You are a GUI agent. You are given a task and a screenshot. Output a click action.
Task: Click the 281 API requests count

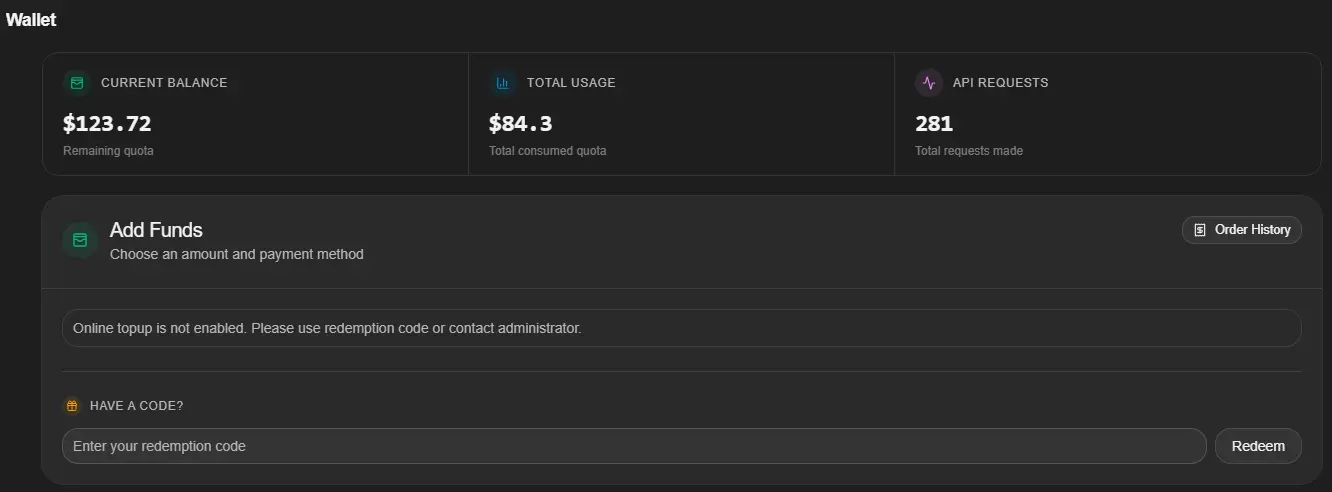point(934,124)
